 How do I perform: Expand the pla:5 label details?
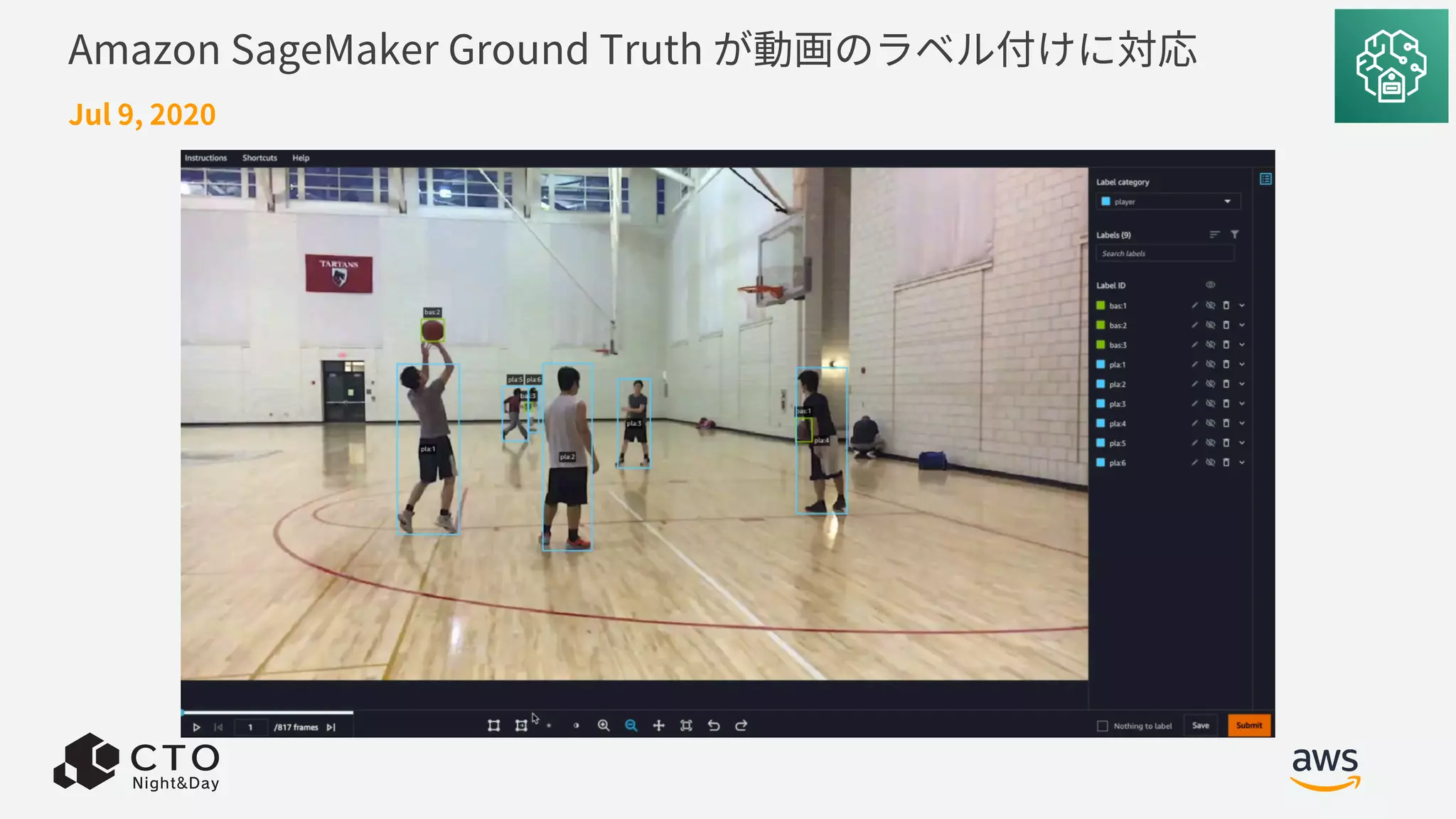[1242, 443]
